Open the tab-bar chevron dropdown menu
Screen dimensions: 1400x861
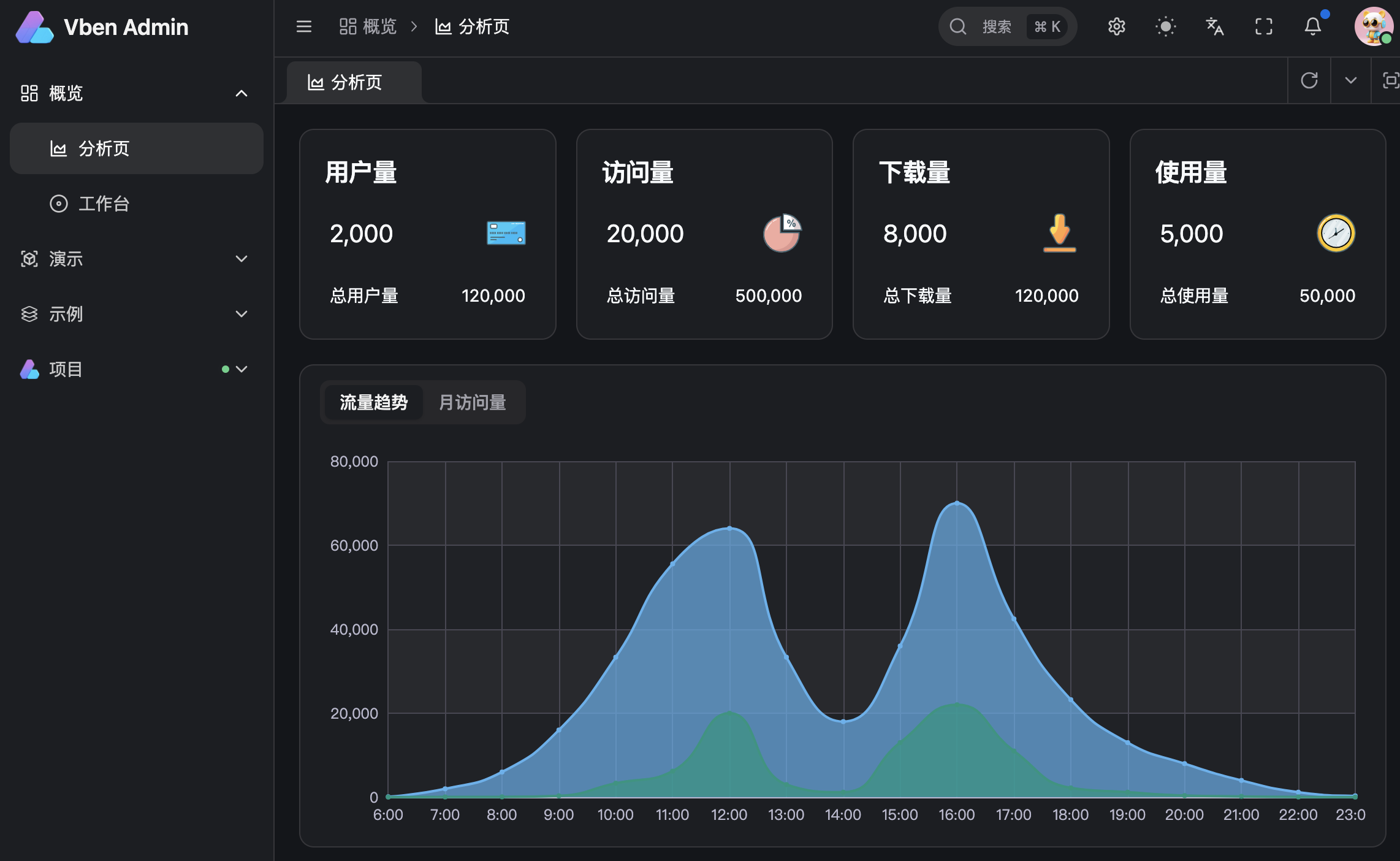pyautogui.click(x=1350, y=80)
